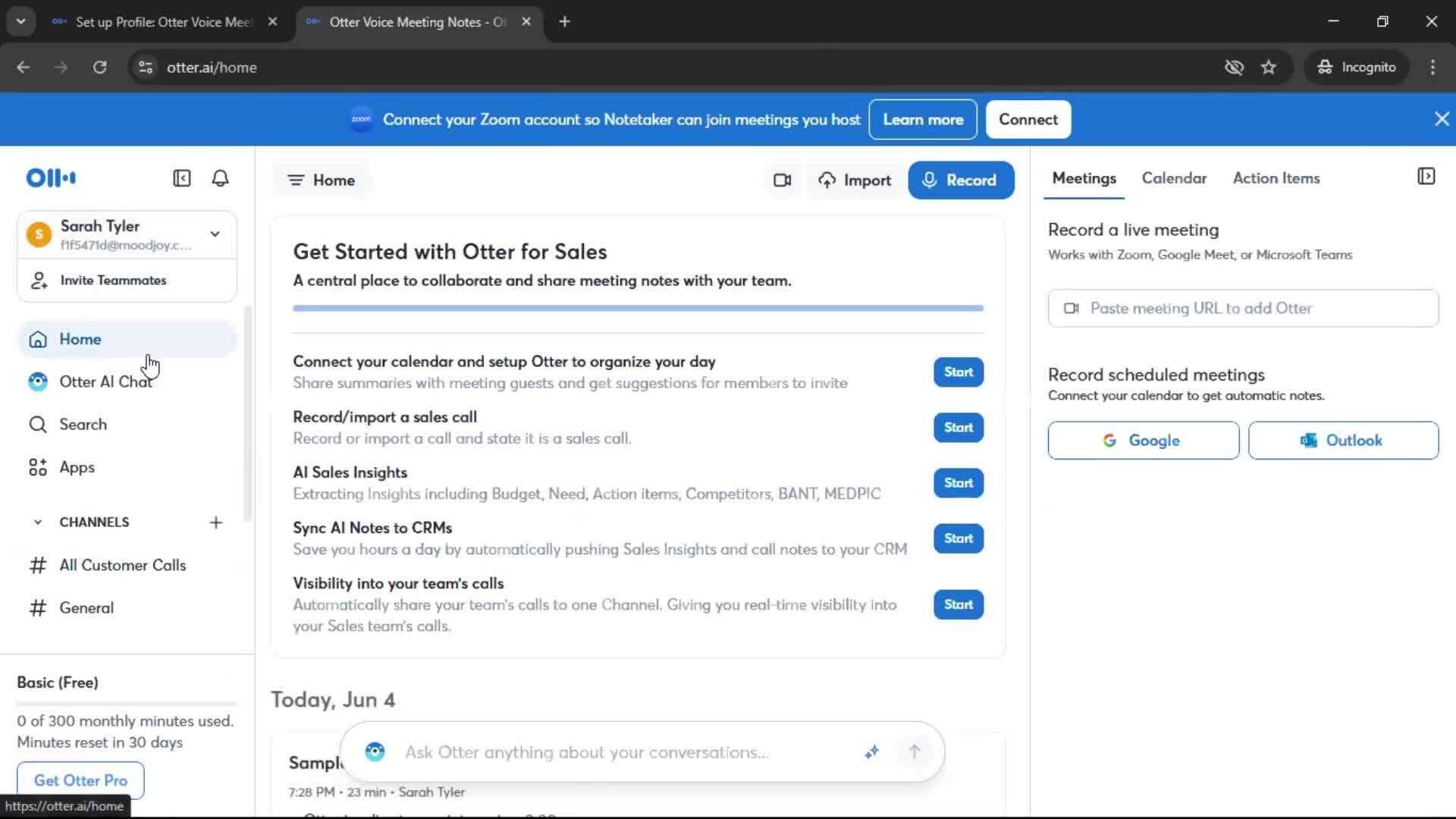Open the tab search dropdown arrow
This screenshot has width=1456, height=819.
[x=21, y=22]
